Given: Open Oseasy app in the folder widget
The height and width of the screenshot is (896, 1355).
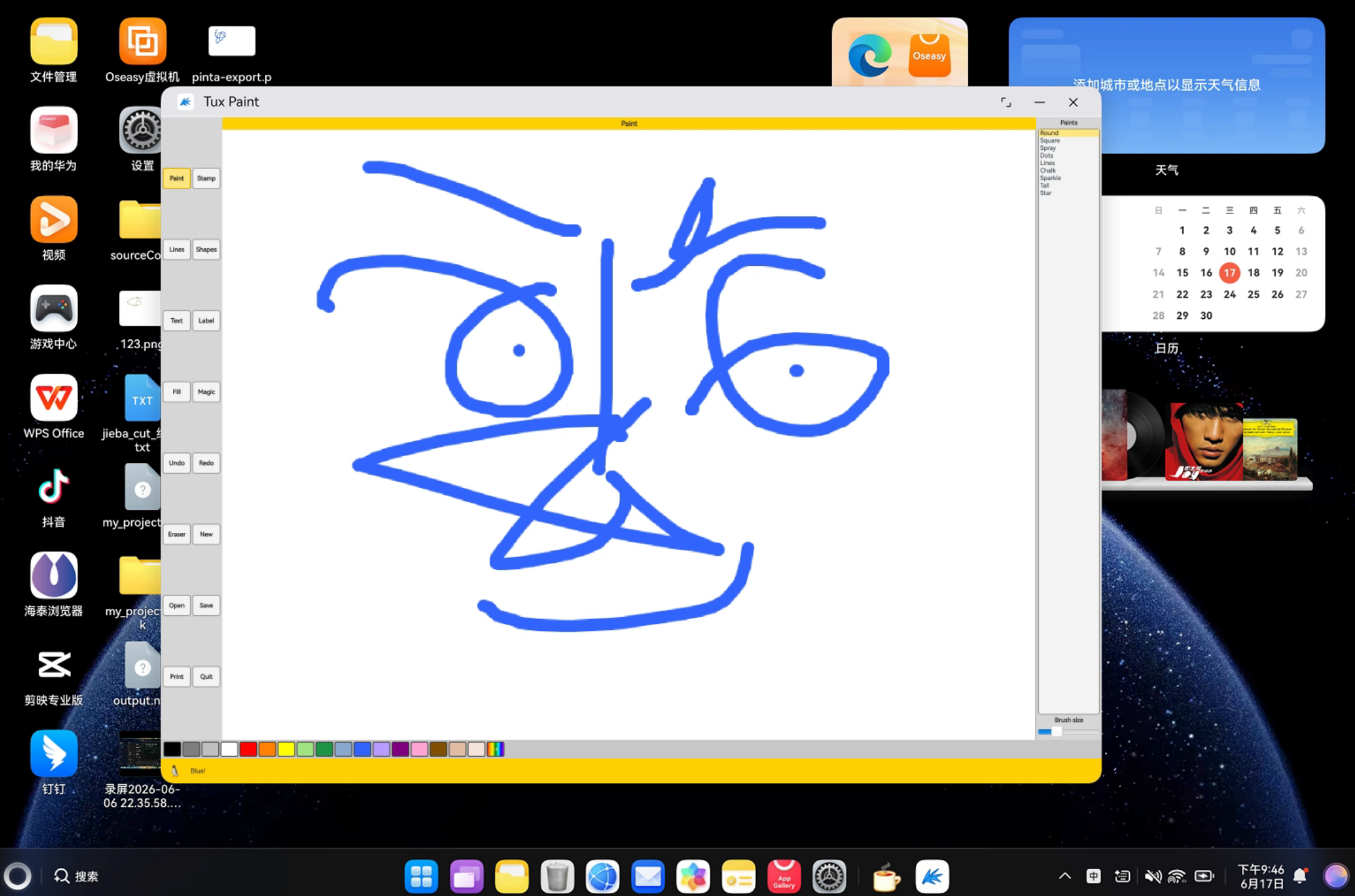Looking at the screenshot, I should point(929,55).
